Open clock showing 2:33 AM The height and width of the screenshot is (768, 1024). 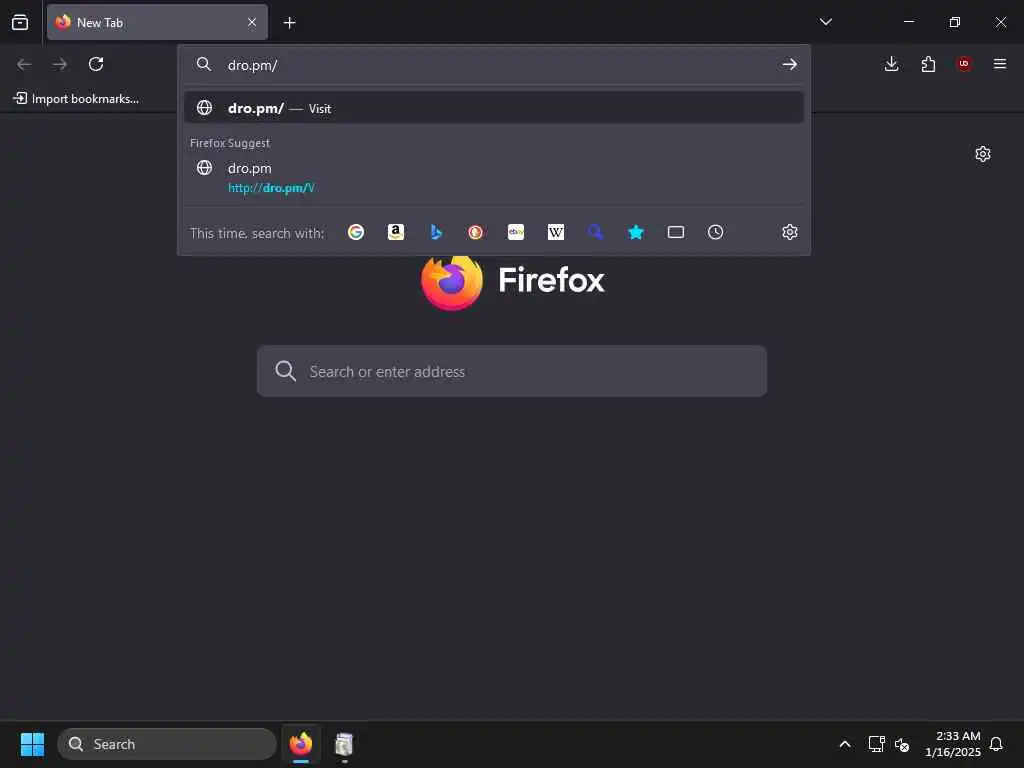[953, 744]
